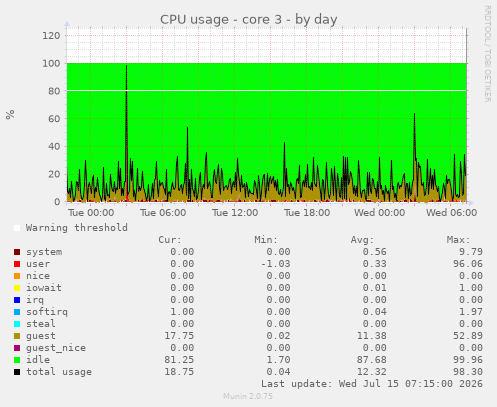
Task: Click the iowait max value 1.00
Action: click(x=471, y=288)
